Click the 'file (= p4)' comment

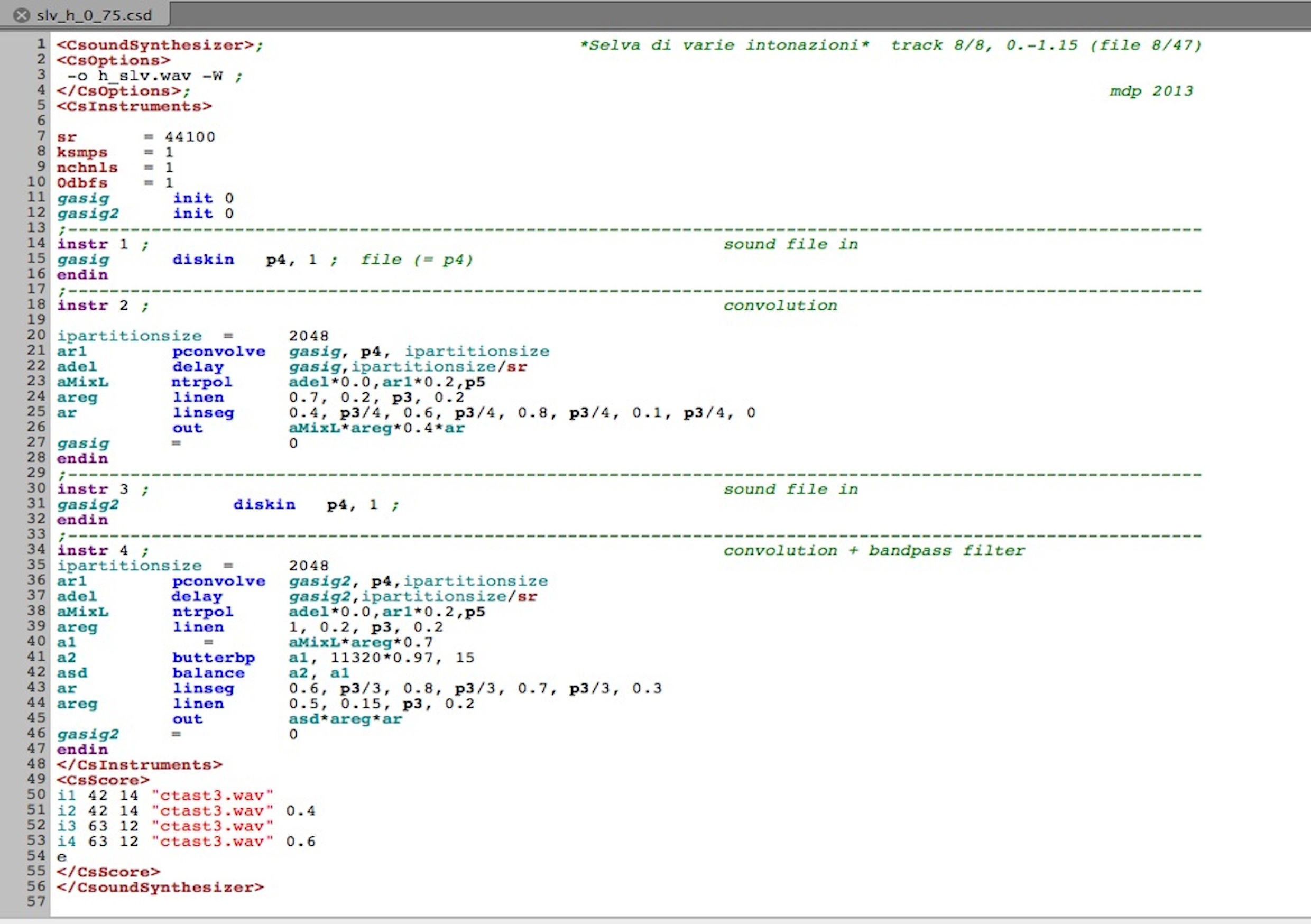[416, 260]
